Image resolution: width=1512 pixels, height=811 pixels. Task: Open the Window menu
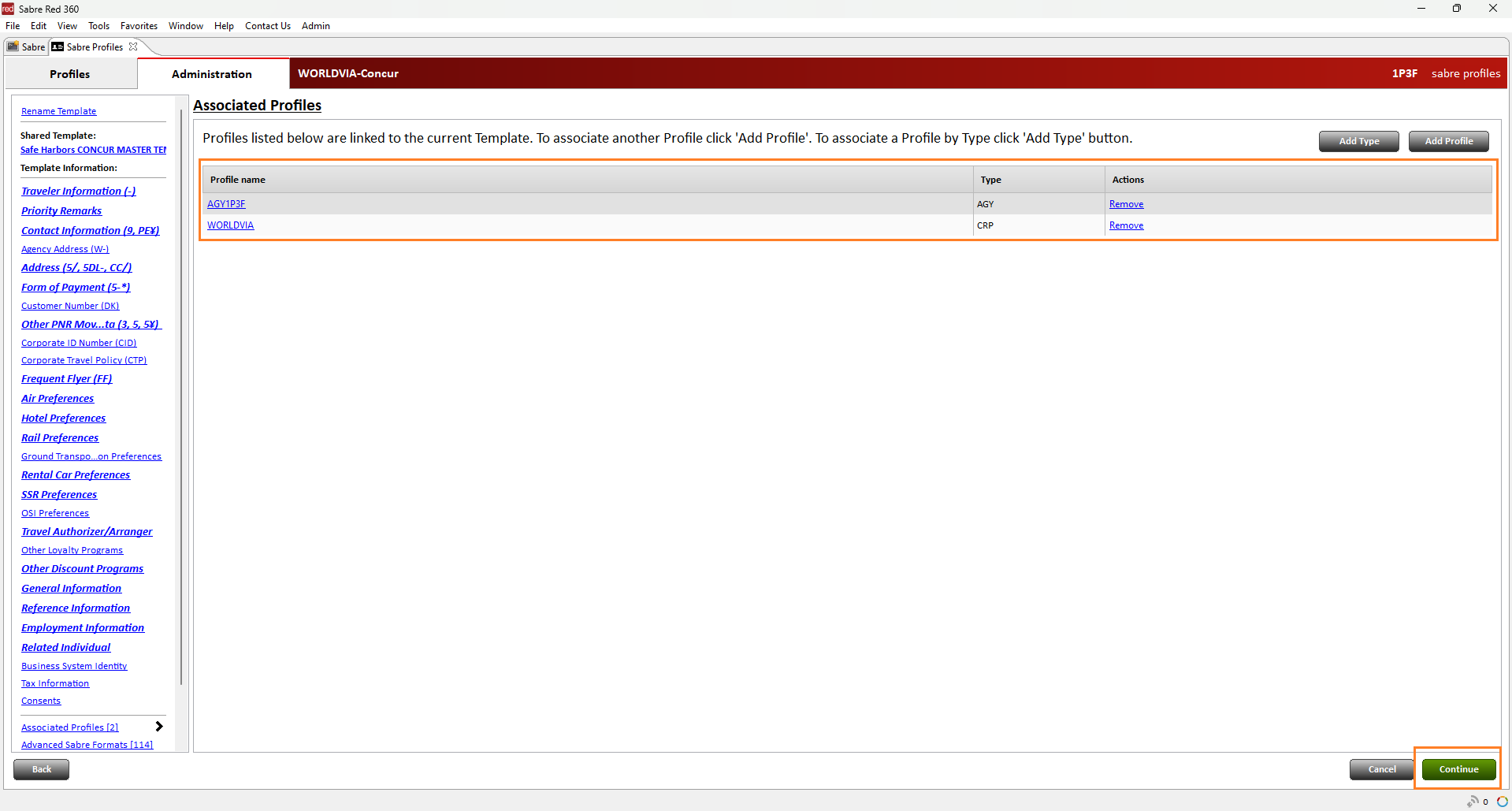click(x=186, y=26)
